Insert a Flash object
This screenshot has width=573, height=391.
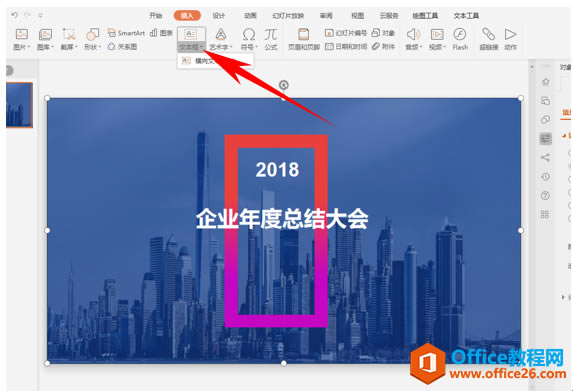tap(460, 39)
